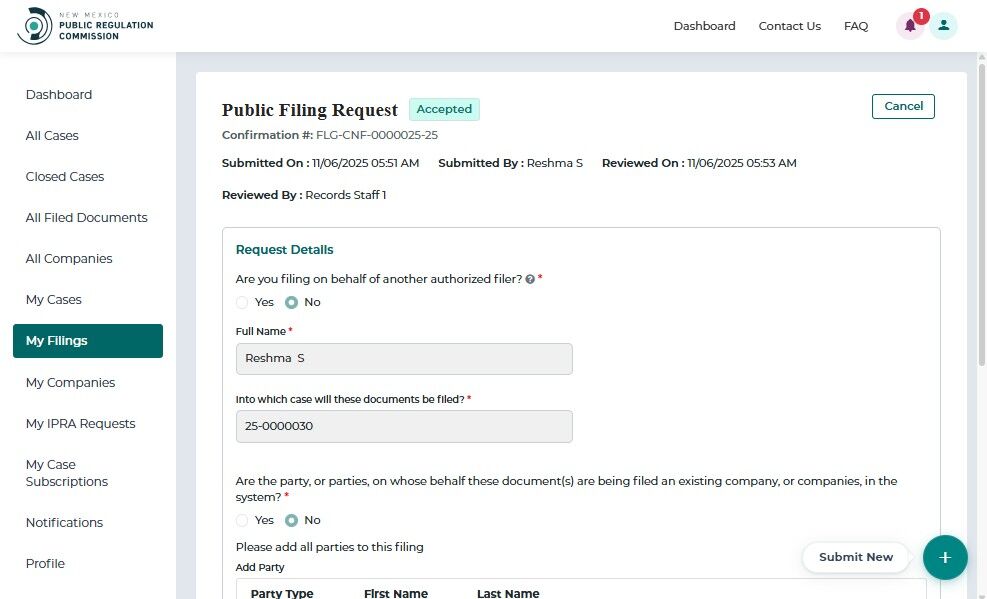
Task: Click the Full Name input field
Action: [x=404, y=359]
